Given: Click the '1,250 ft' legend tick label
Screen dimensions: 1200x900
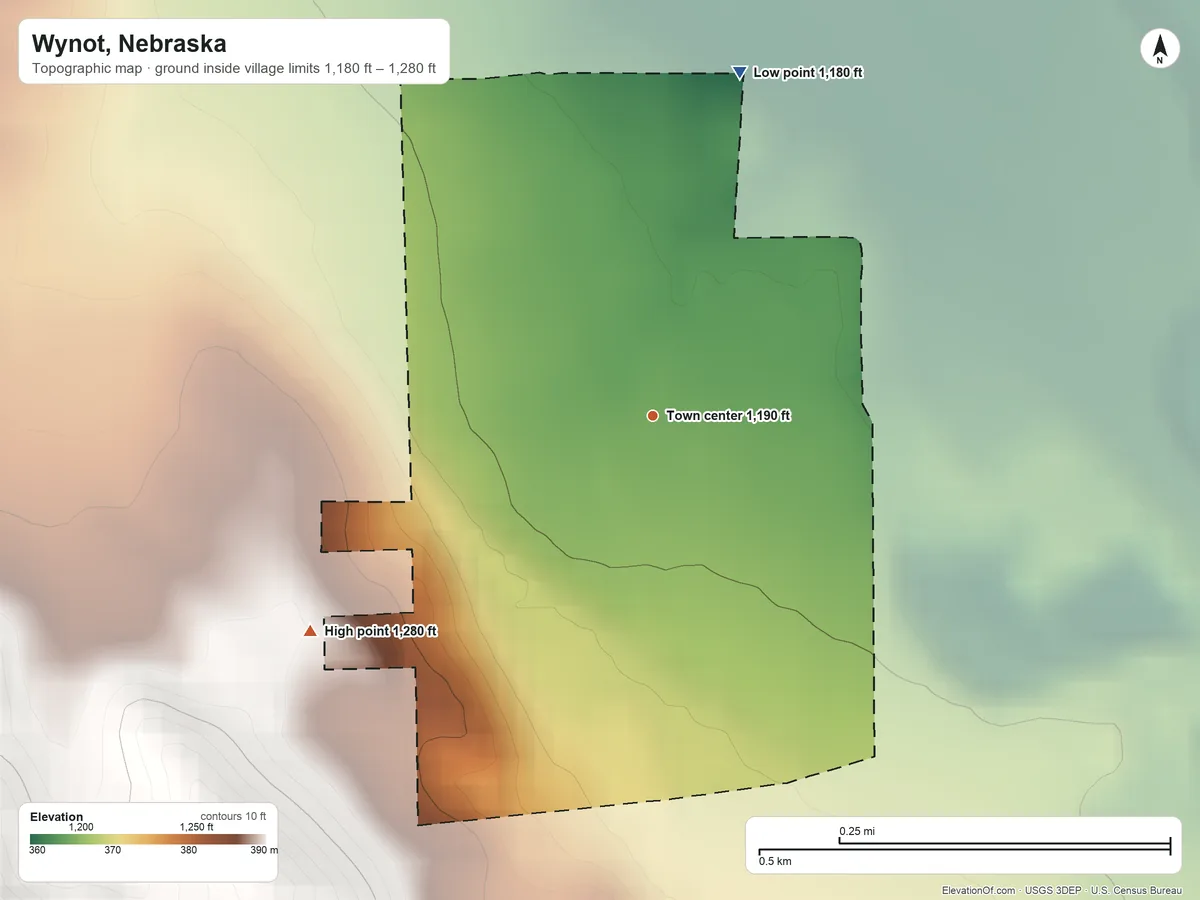Looking at the screenshot, I should [x=196, y=827].
